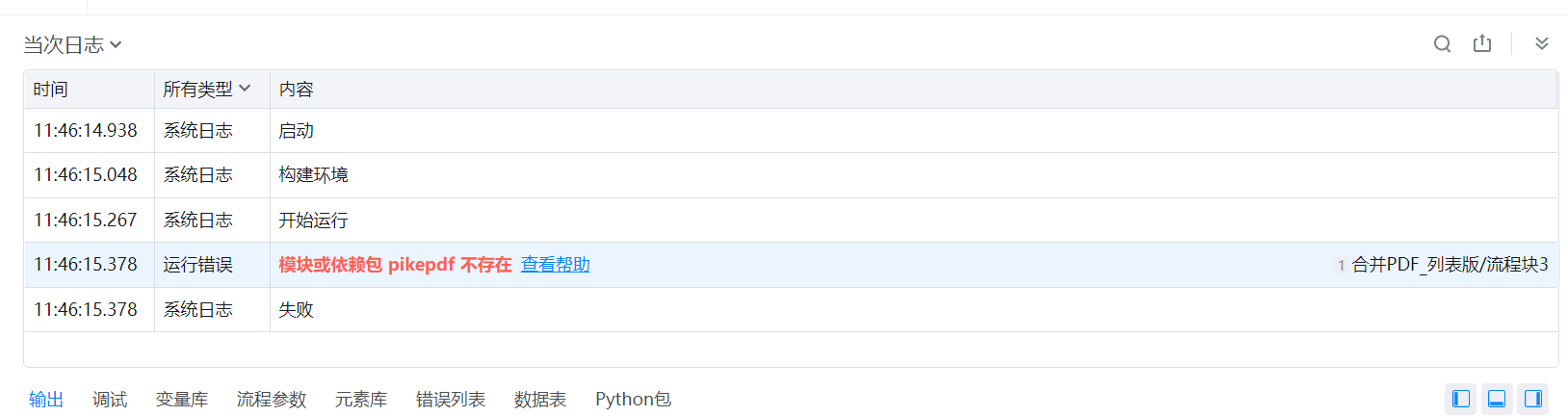Toggle the left sidebar layout icon
This screenshot has width=1568, height=416.
pos(1461,399)
